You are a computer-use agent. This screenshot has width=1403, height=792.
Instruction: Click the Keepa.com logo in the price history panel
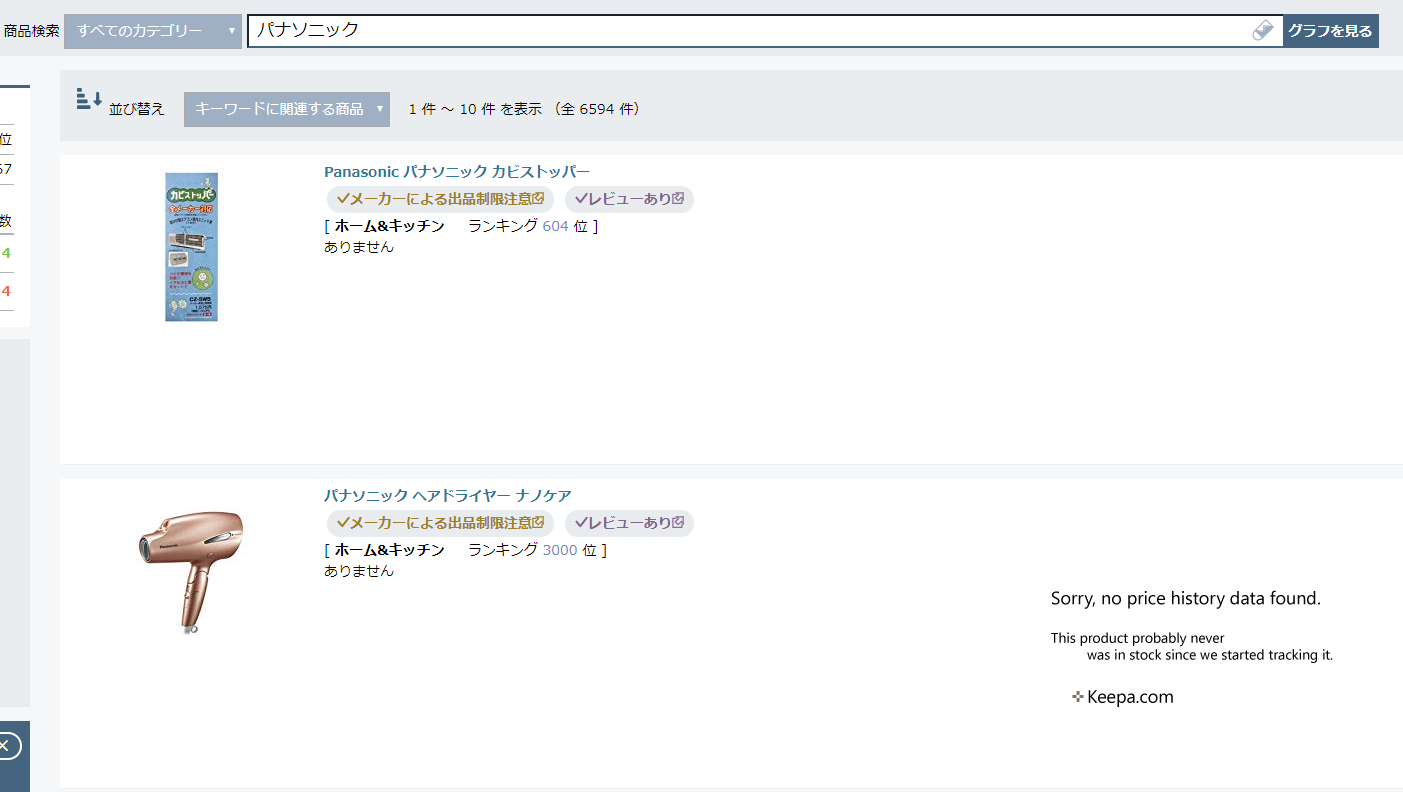point(1122,697)
